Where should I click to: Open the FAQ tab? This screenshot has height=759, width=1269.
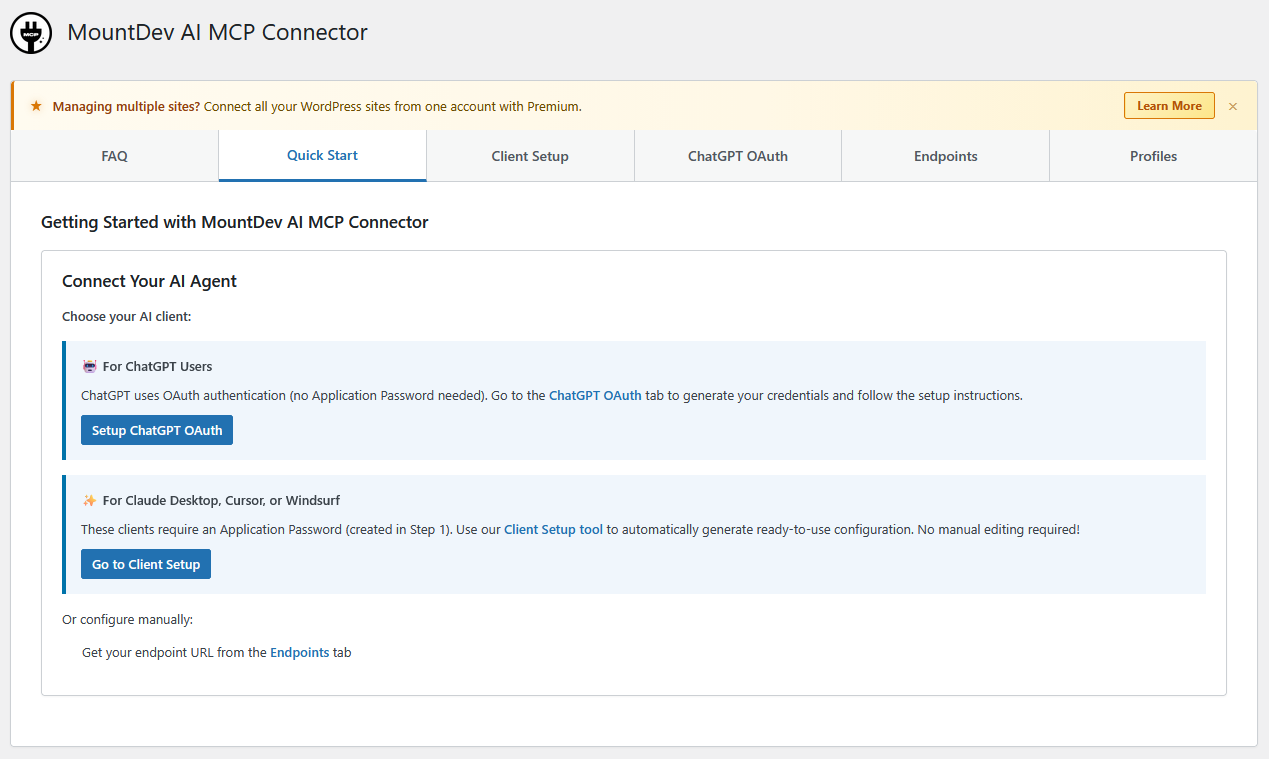coord(115,156)
